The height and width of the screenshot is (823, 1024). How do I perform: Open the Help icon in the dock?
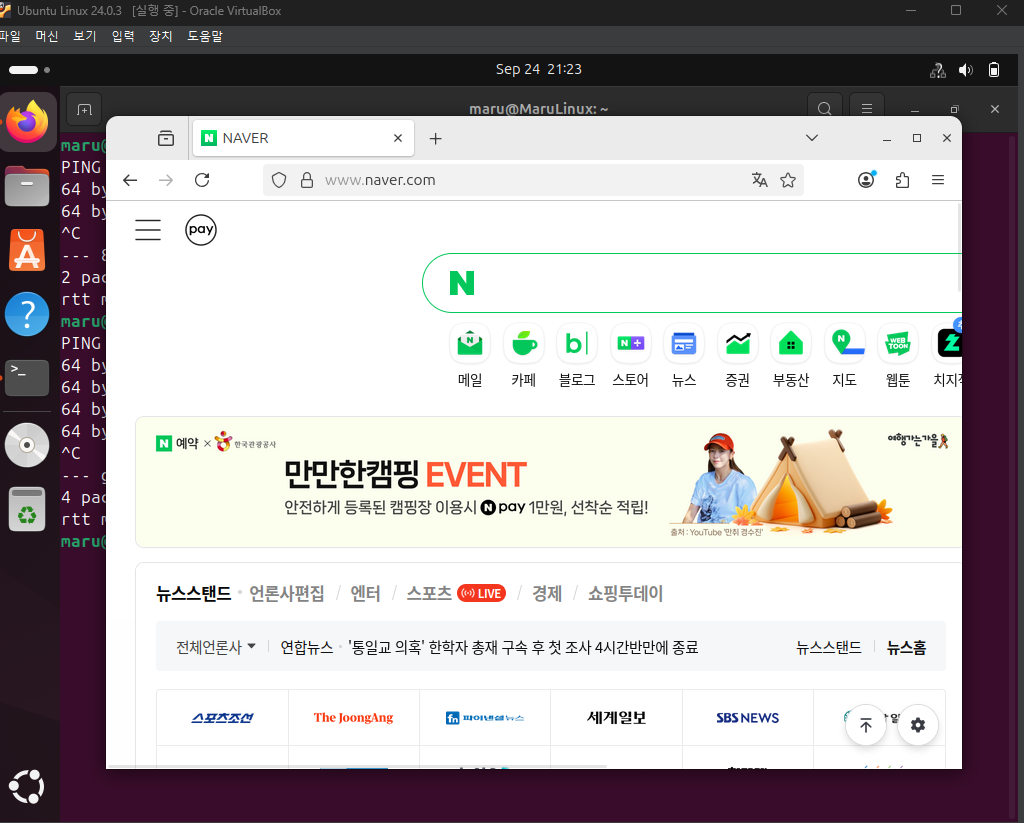(27, 314)
